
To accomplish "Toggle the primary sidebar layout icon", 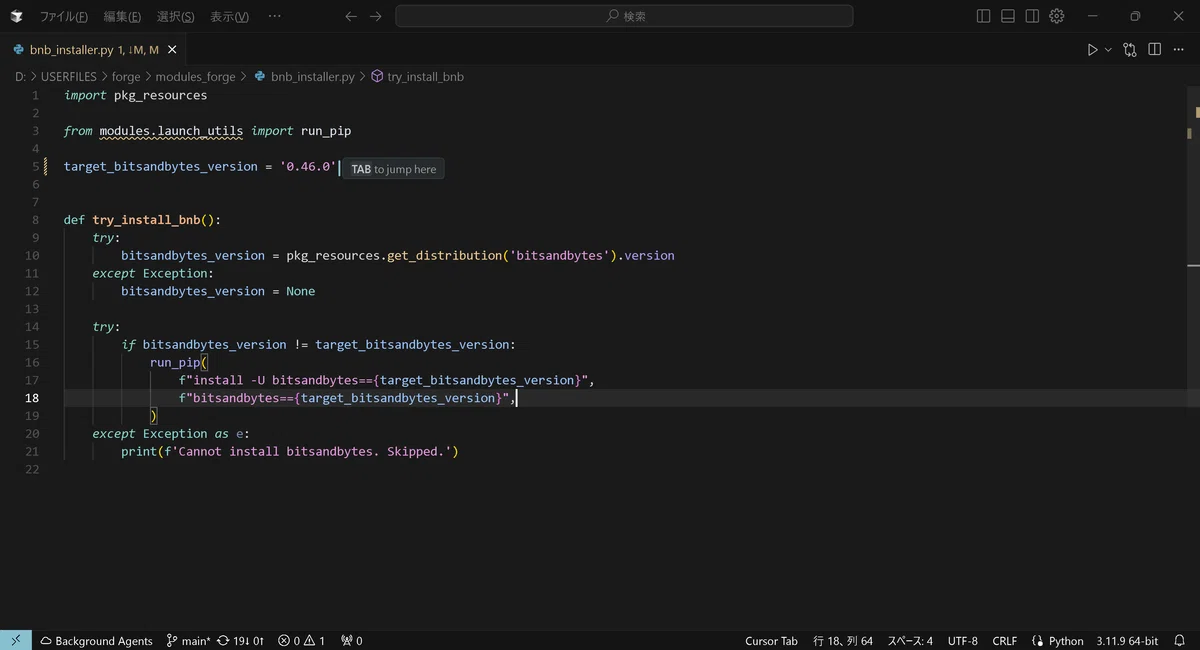I will tap(983, 16).
